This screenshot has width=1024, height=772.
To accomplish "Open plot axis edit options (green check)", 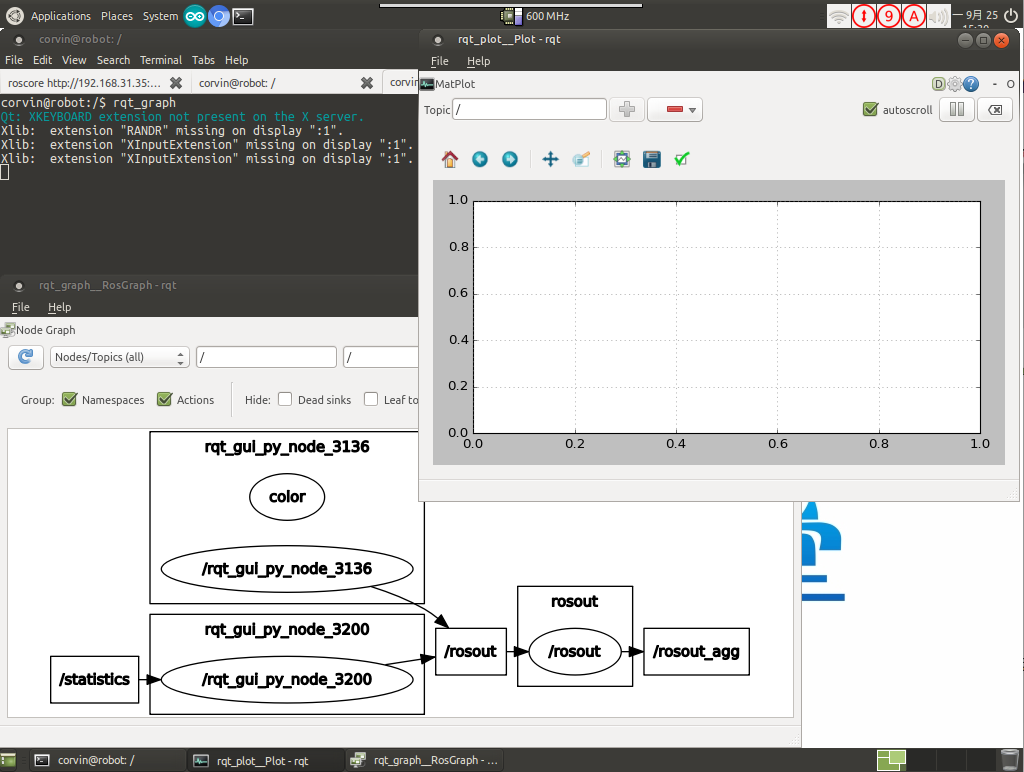I will tap(682, 159).
